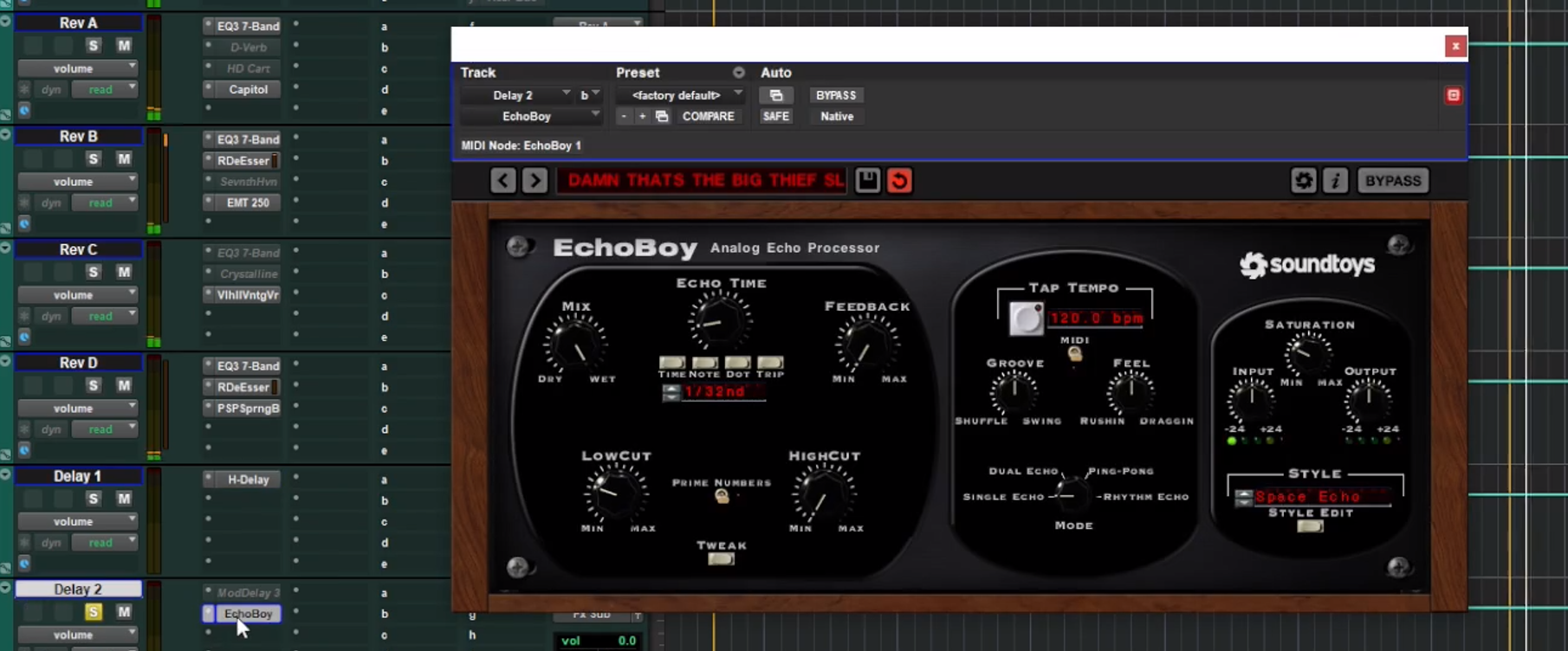Screen dimensions: 1568x651
Task: Select the H-Delay insert on Delay 1
Action: pos(248,479)
